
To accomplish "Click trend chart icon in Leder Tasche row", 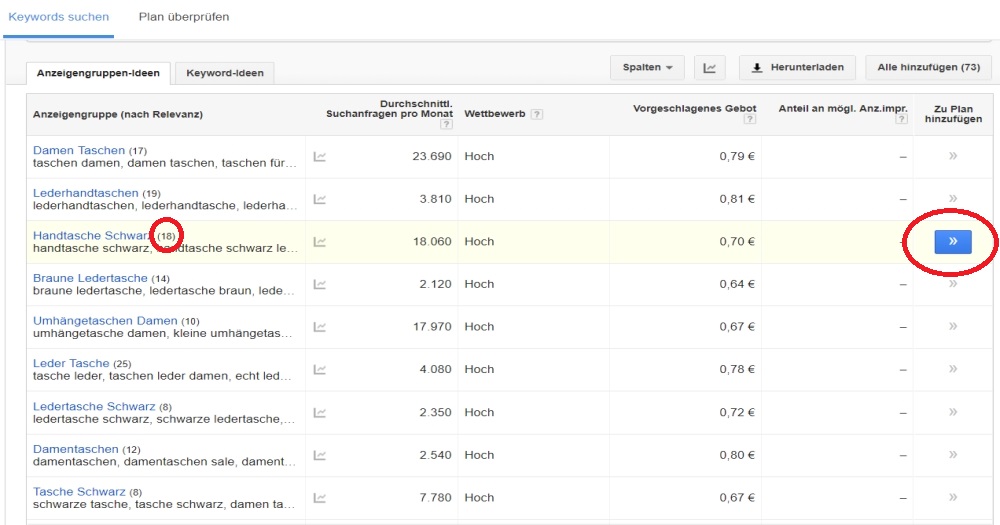I will click(320, 369).
